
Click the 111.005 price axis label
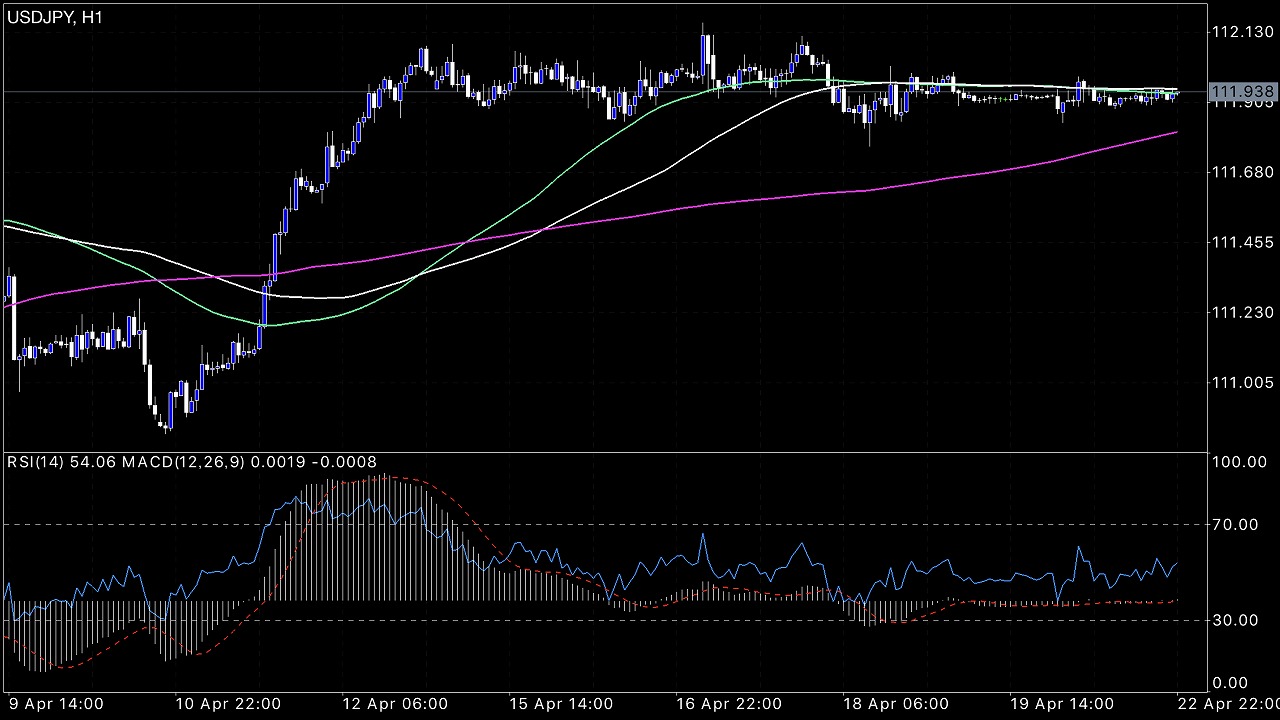[x=1241, y=383]
